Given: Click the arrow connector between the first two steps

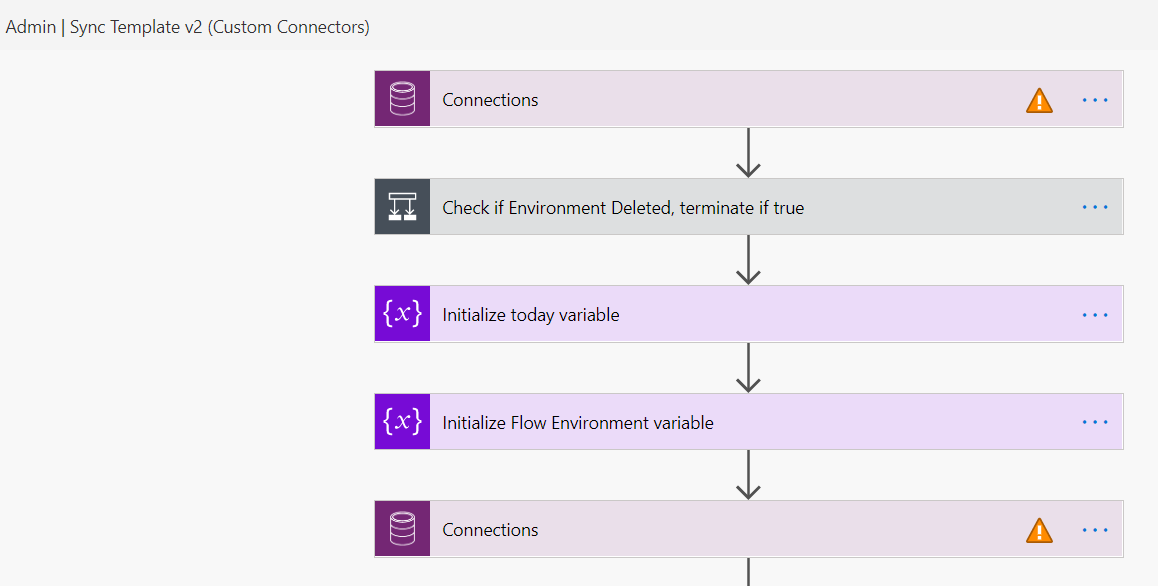Looking at the screenshot, I should [x=747, y=153].
